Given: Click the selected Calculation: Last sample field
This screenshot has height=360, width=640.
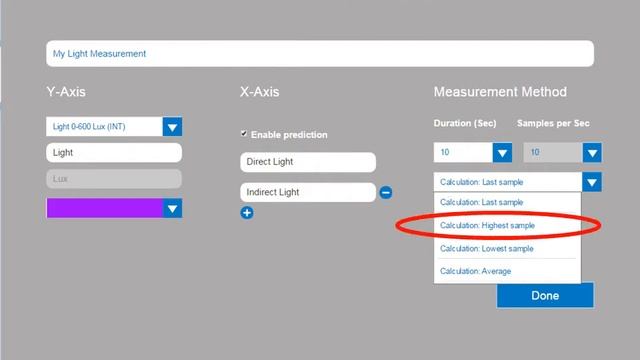Looking at the screenshot, I should point(508,182).
